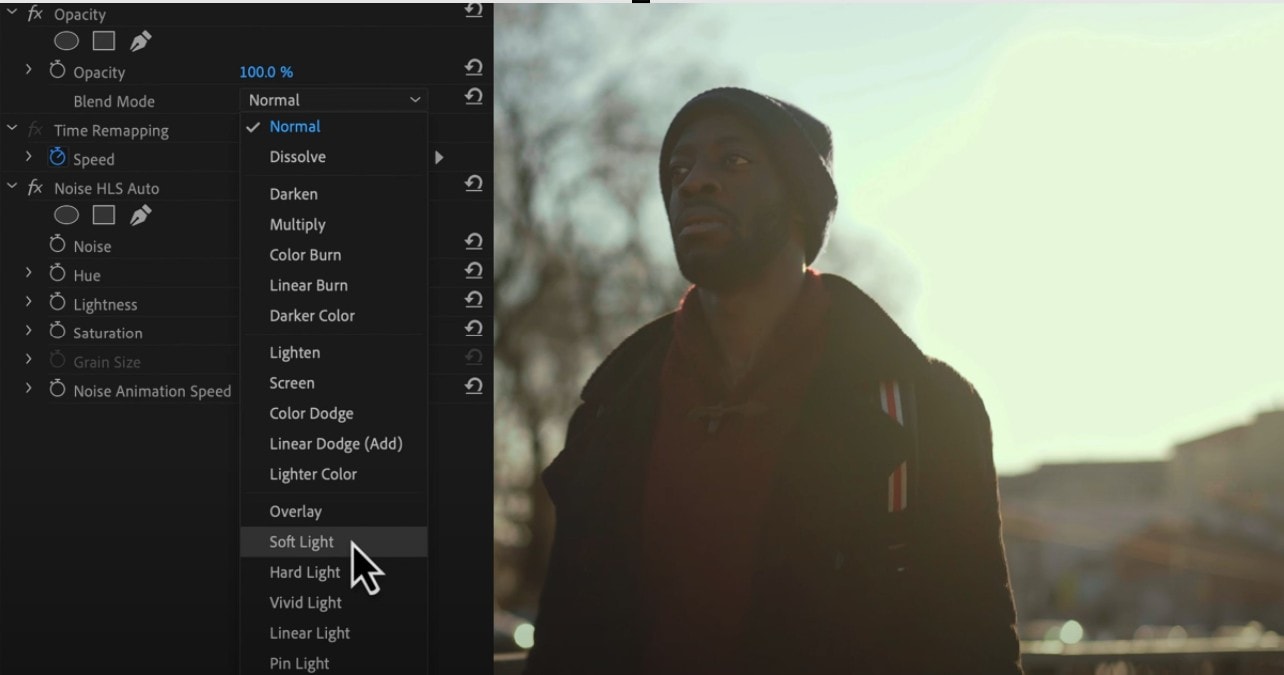
Task: Expand the Opacity value row
Action: pos(29,70)
